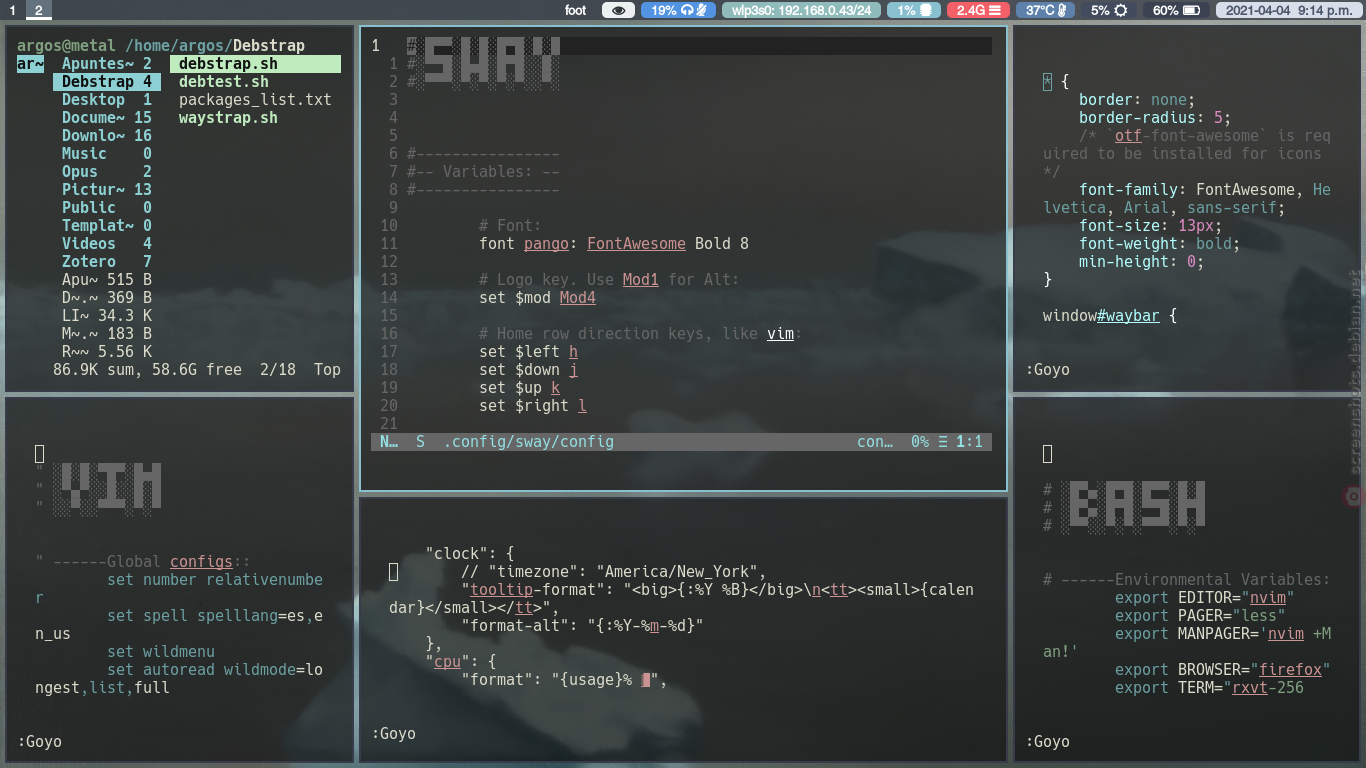
Task: Click the argos@metal path header in ranger
Action: pyautogui.click(x=161, y=46)
